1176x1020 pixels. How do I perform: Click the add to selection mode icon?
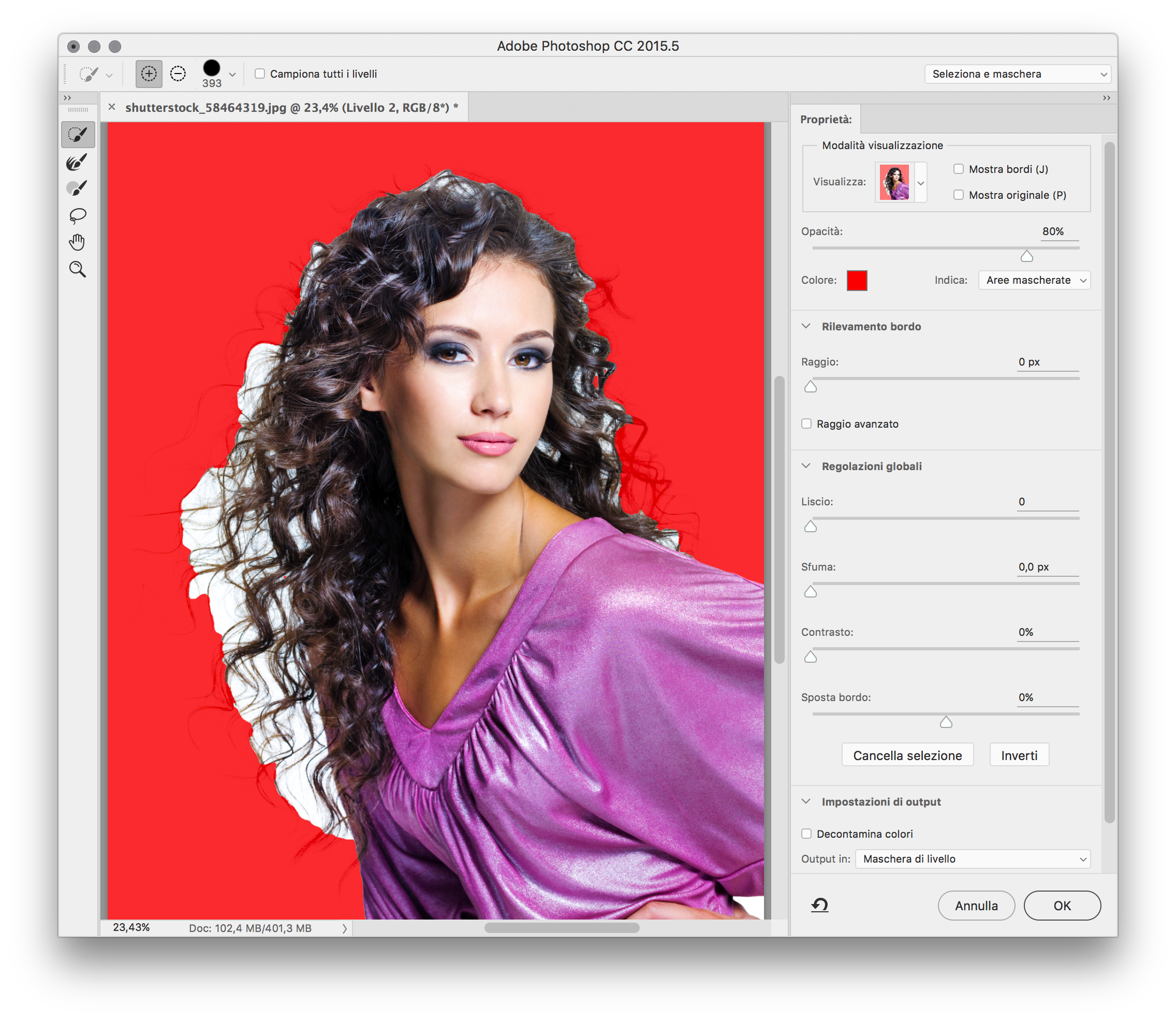(149, 74)
